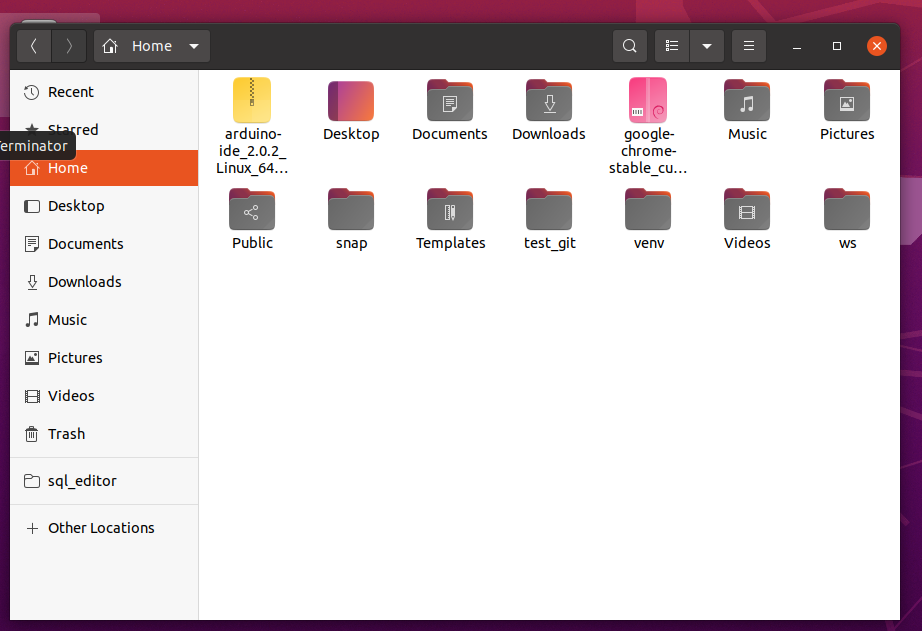This screenshot has height=631, width=922.
Task: Open Videos in the sidebar
Action: point(104,396)
